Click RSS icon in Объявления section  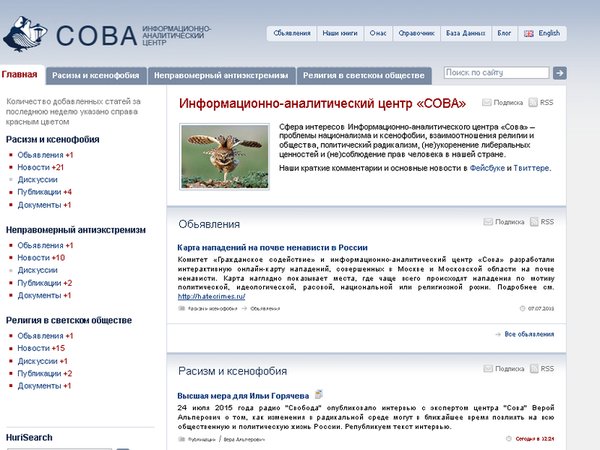tap(534, 222)
